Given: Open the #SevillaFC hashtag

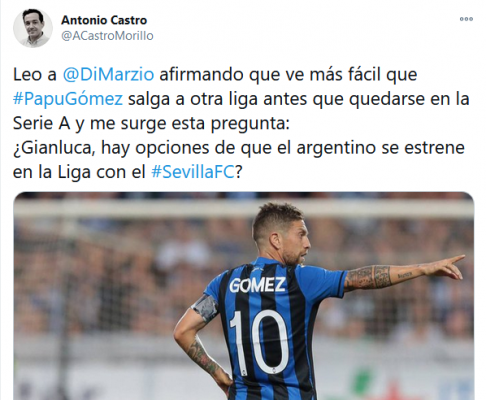Looking at the screenshot, I should point(193,172).
